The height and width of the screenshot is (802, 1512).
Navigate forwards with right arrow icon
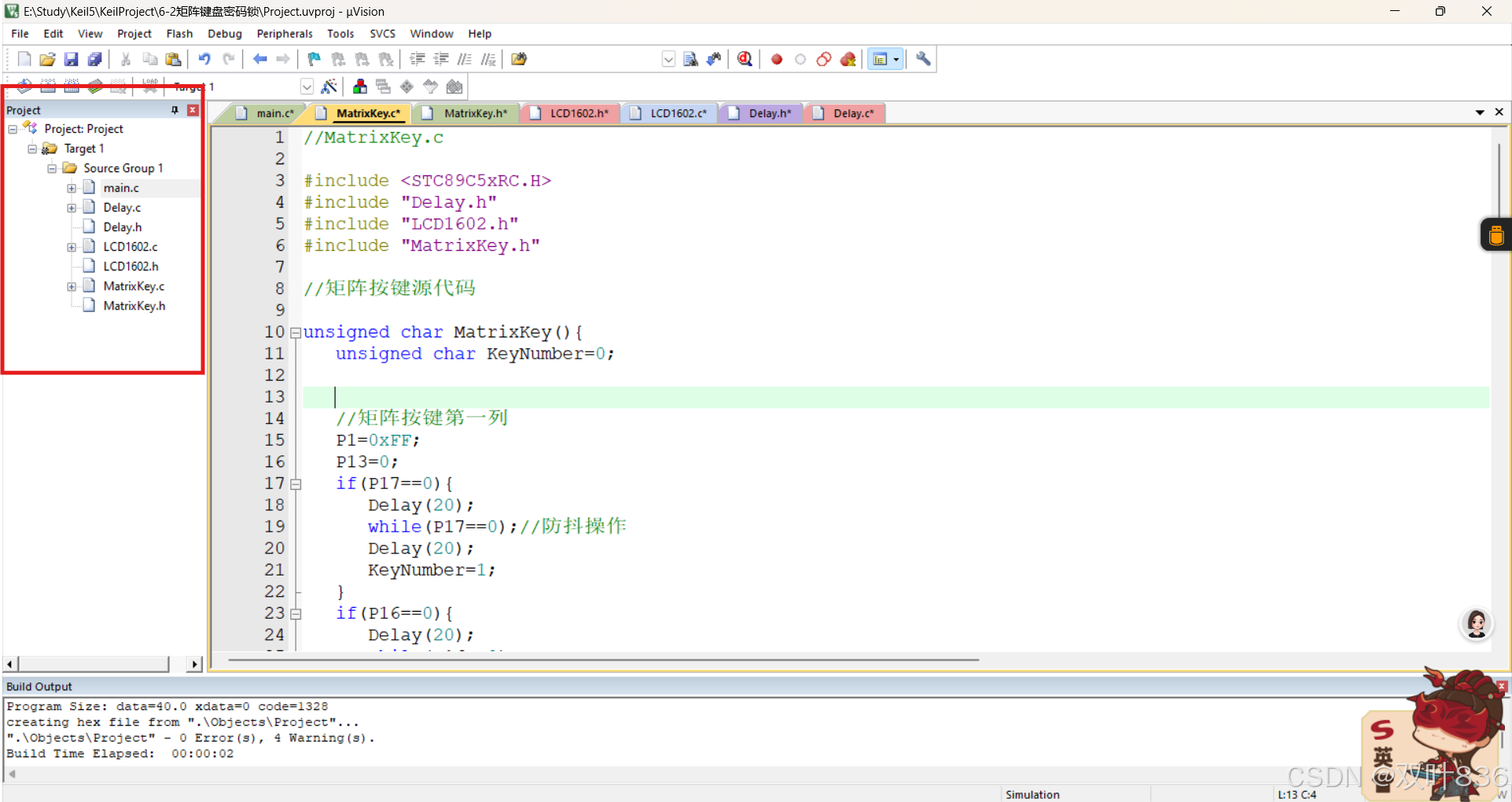tap(283, 59)
